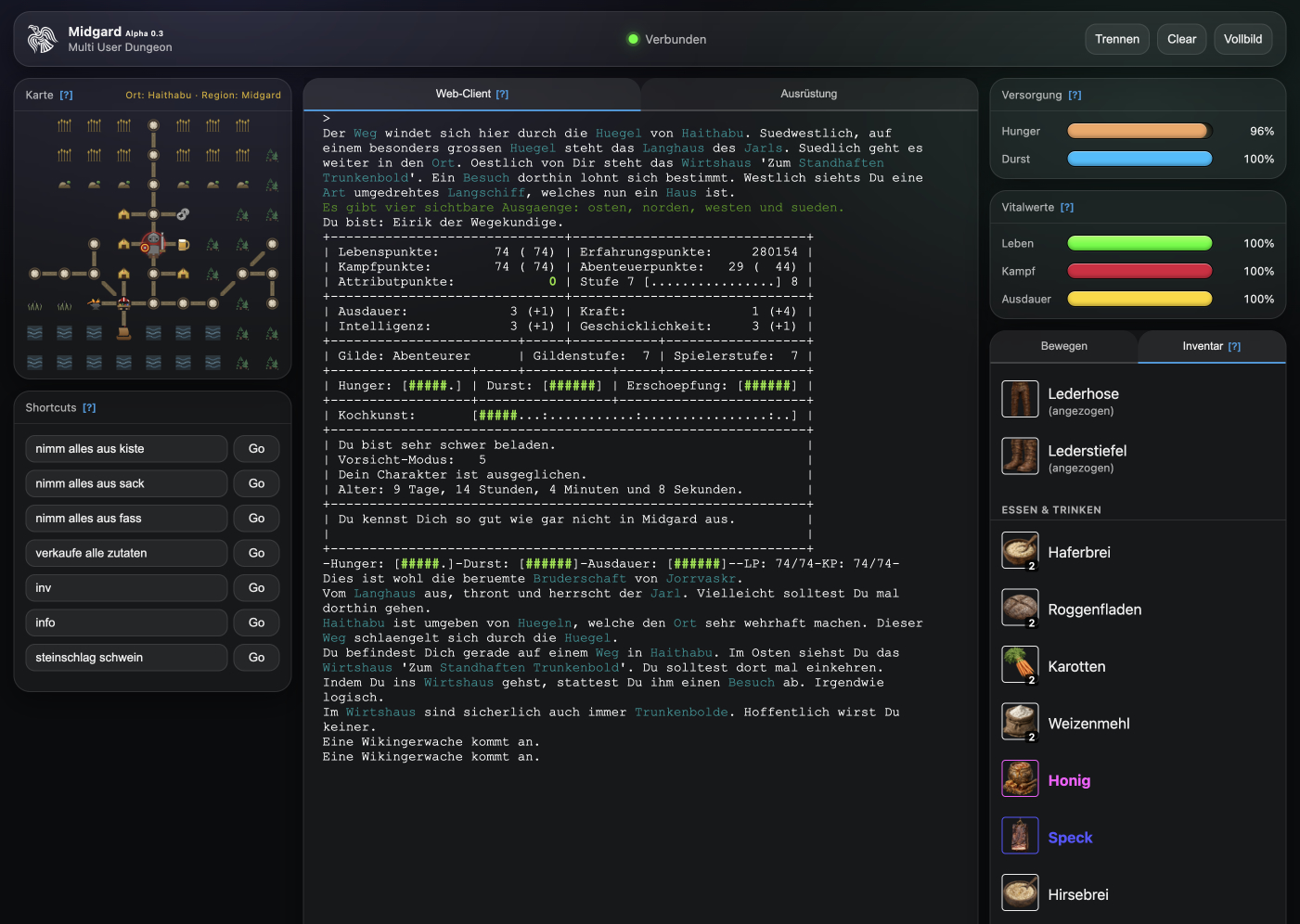Click the 'steinschlag schwein' shortcut field
Image resolution: width=1300 pixels, height=924 pixels.
click(125, 658)
